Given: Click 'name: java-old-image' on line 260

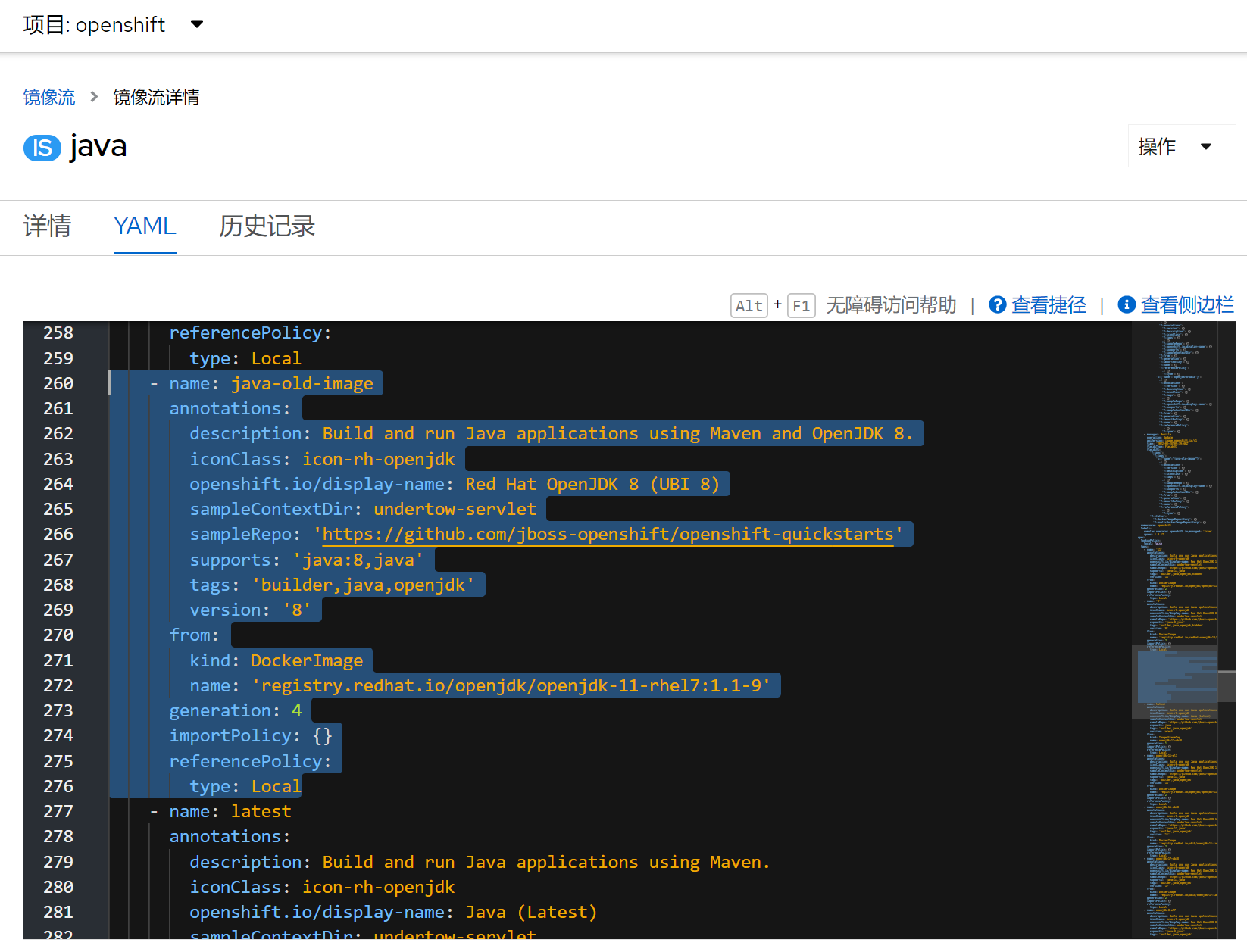Looking at the screenshot, I should (271, 384).
